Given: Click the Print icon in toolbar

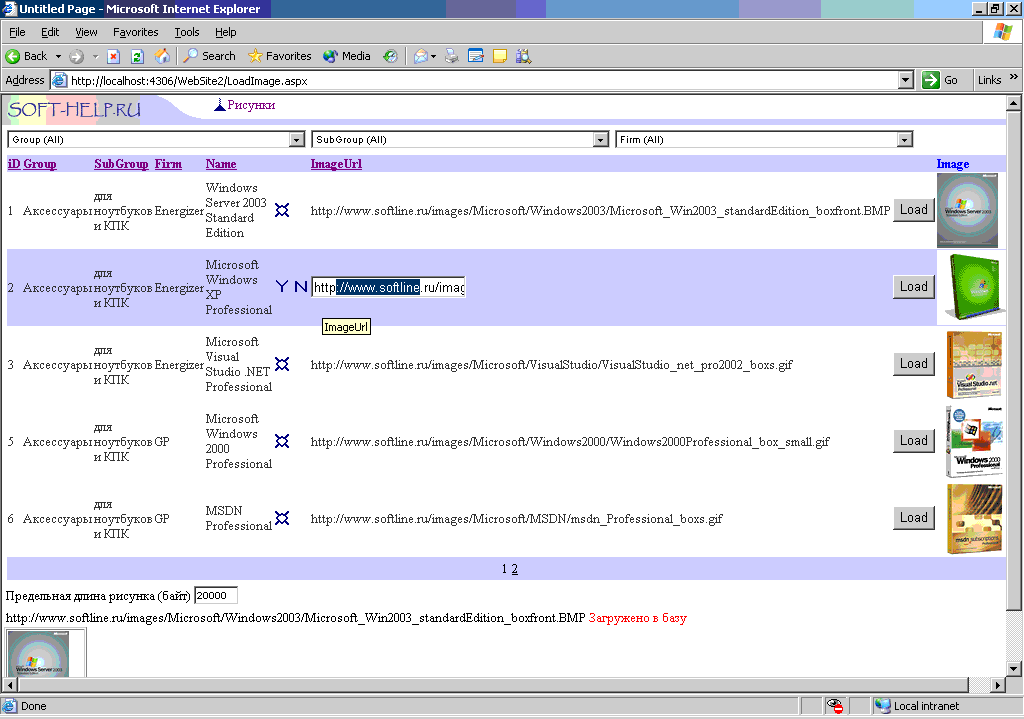Looking at the screenshot, I should coord(452,56).
